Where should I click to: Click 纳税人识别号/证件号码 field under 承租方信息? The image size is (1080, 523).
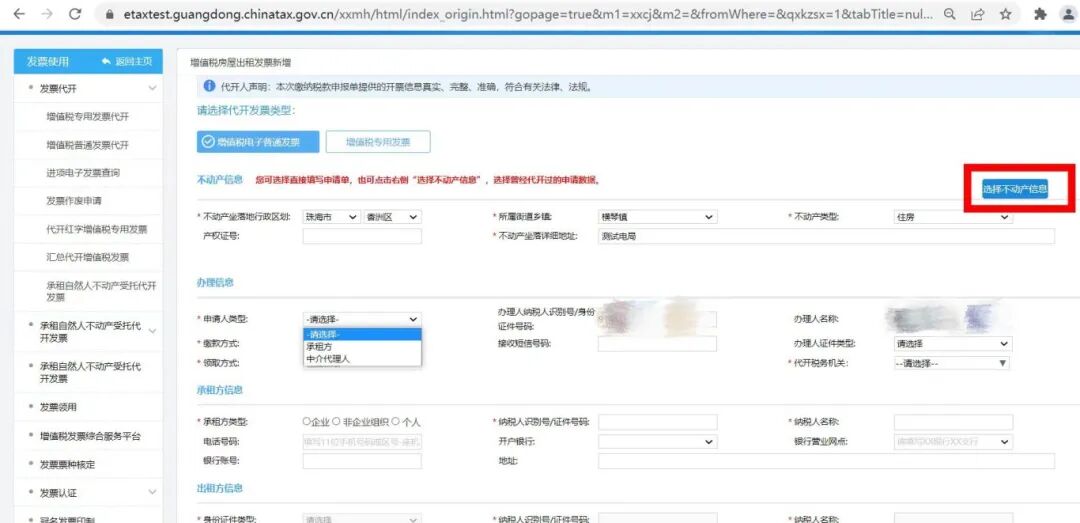tap(657, 422)
